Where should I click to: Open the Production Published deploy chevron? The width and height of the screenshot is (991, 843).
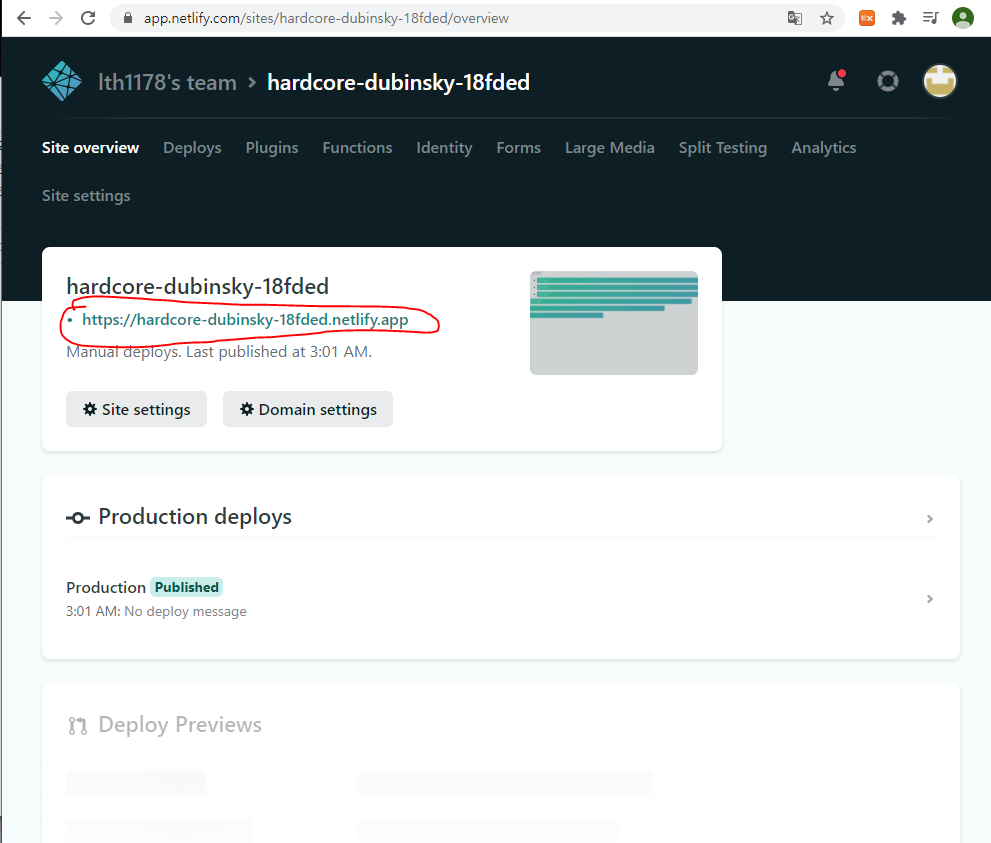[930, 599]
